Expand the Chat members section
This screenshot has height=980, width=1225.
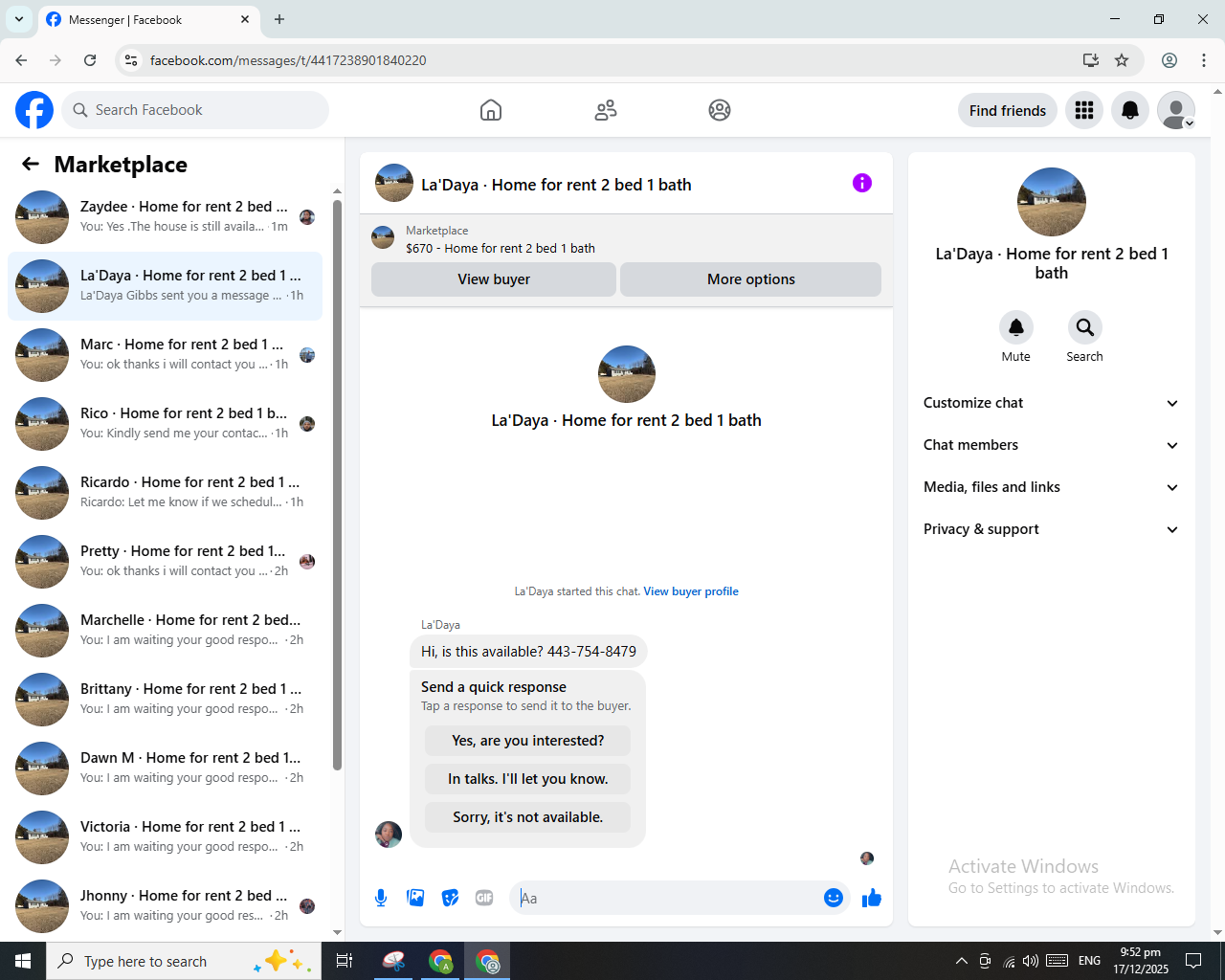pos(1051,445)
